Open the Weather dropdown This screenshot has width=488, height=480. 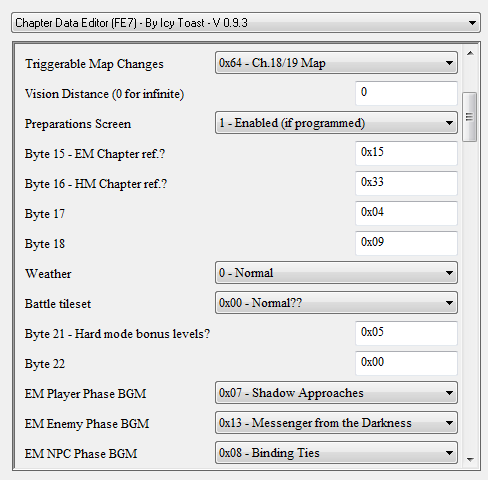tap(336, 273)
